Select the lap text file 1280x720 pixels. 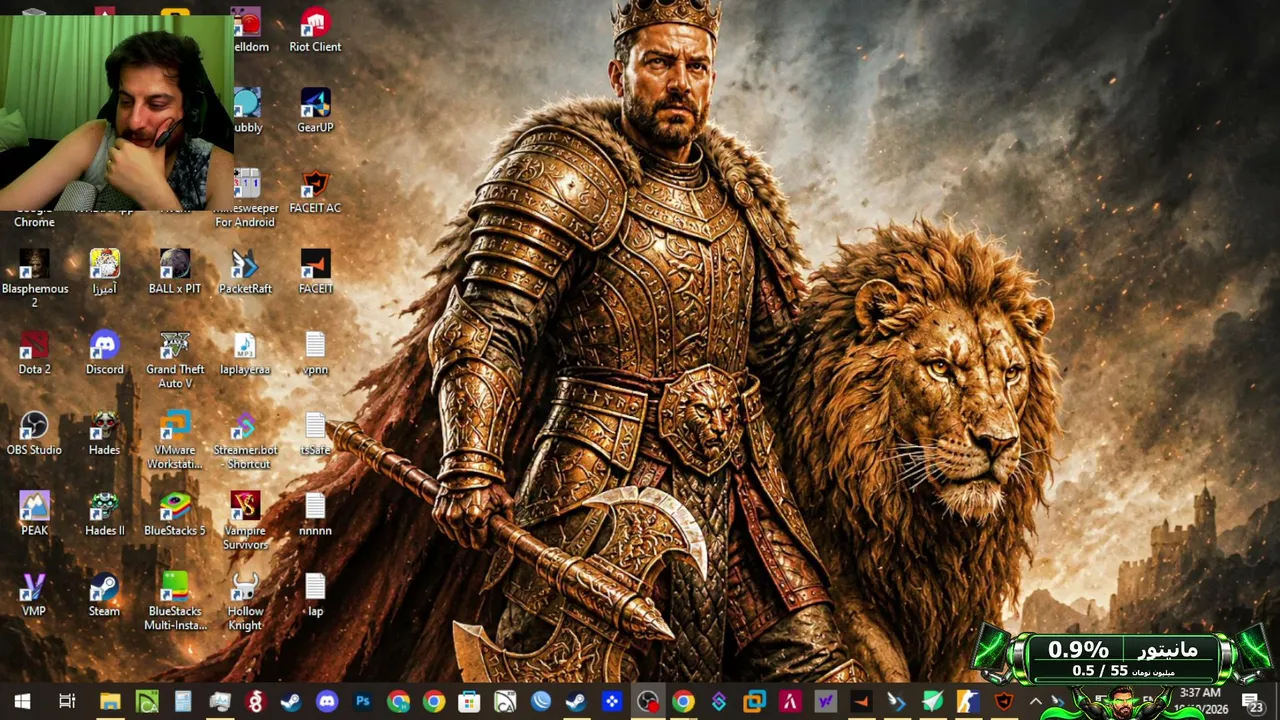coord(315,596)
